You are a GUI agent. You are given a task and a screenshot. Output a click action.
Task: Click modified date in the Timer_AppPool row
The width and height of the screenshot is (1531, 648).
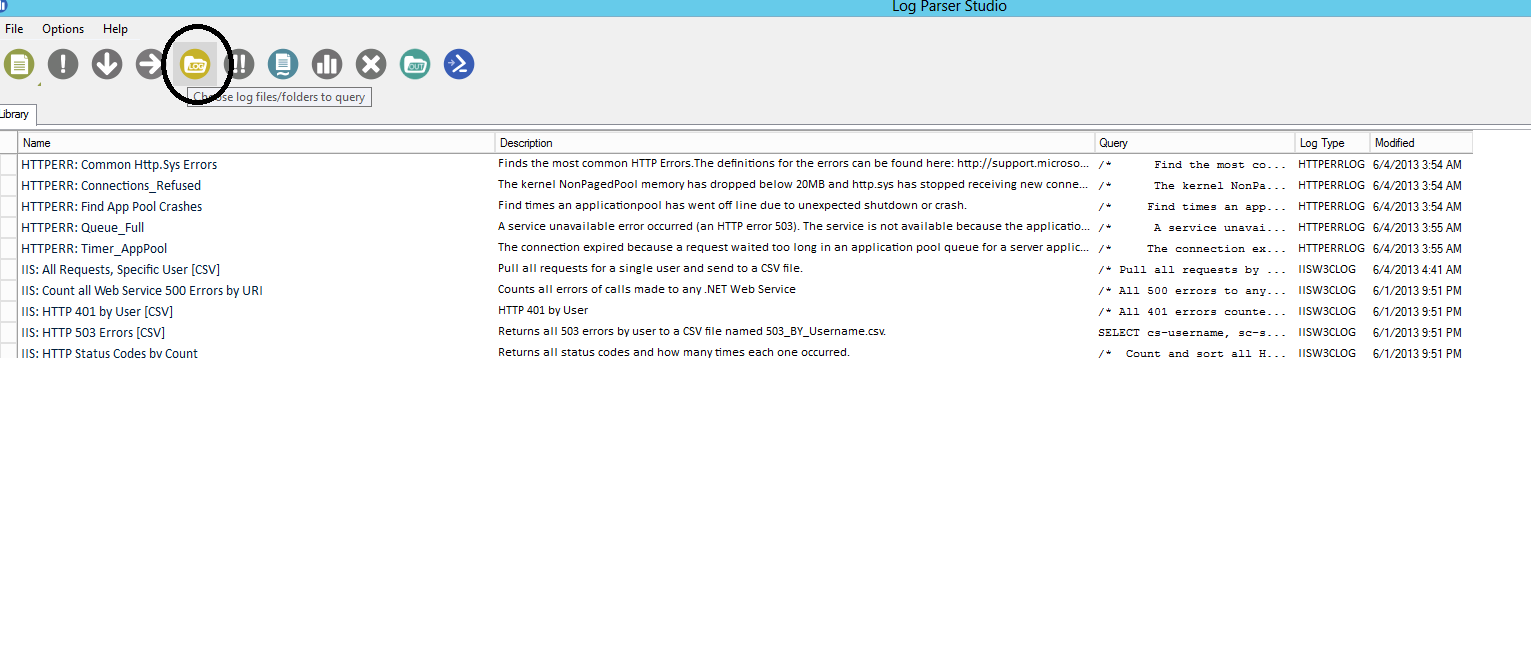click(1417, 248)
